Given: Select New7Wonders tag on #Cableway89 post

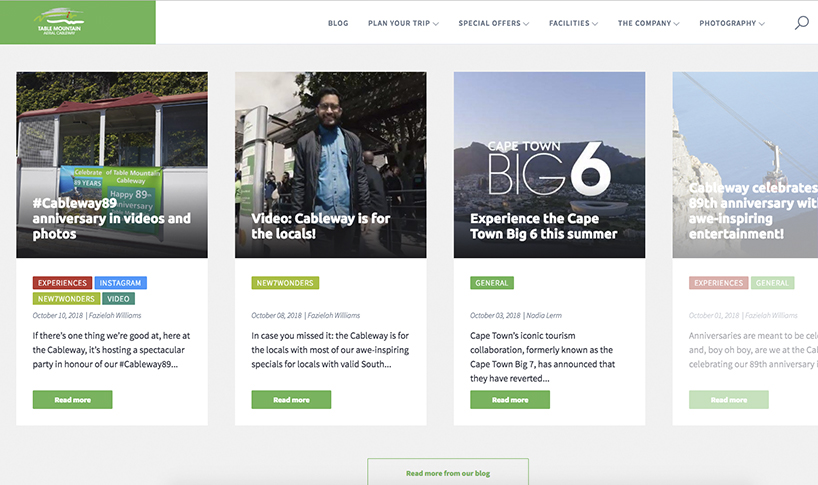Looking at the screenshot, I should point(66,298).
